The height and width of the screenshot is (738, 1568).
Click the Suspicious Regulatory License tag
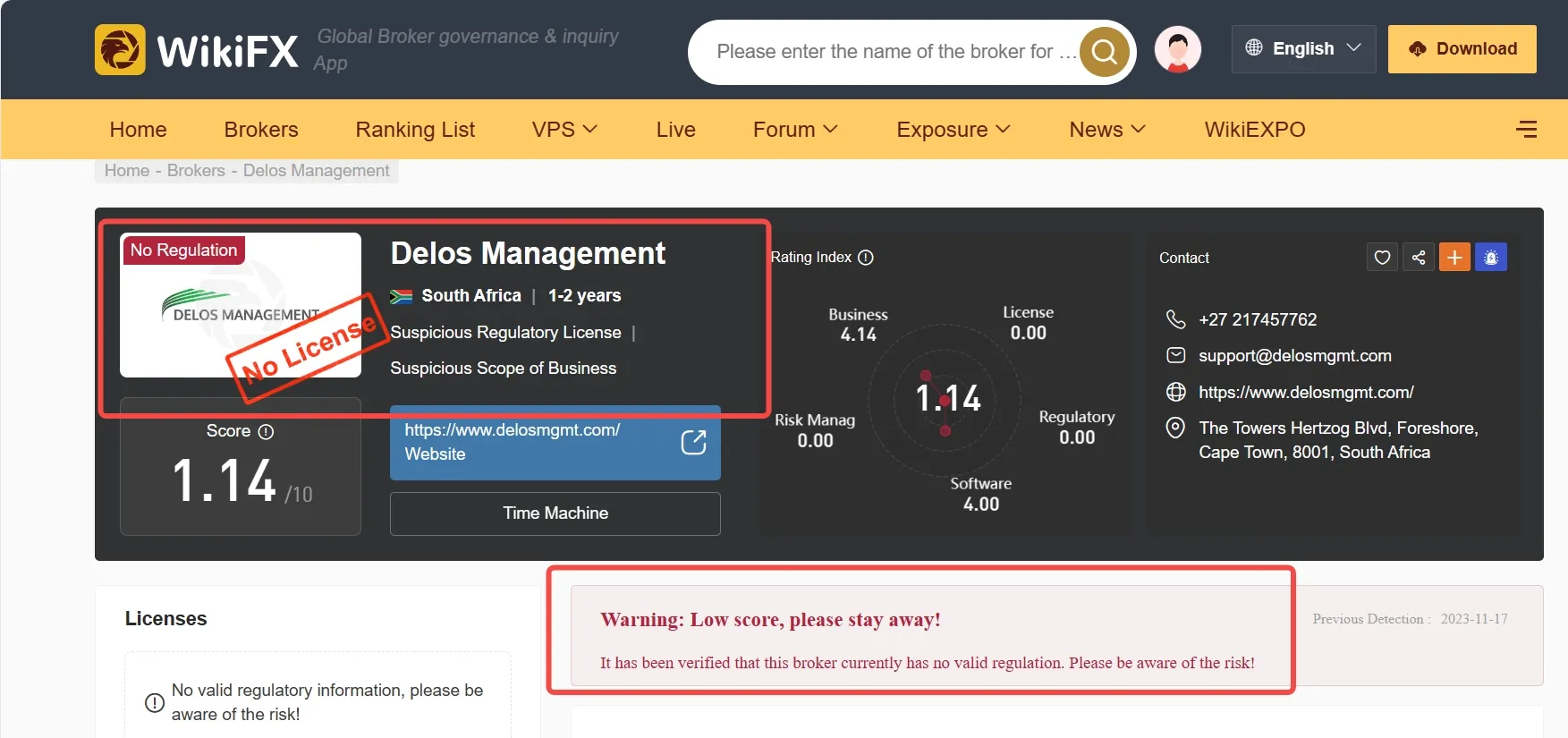pyautogui.click(x=505, y=333)
